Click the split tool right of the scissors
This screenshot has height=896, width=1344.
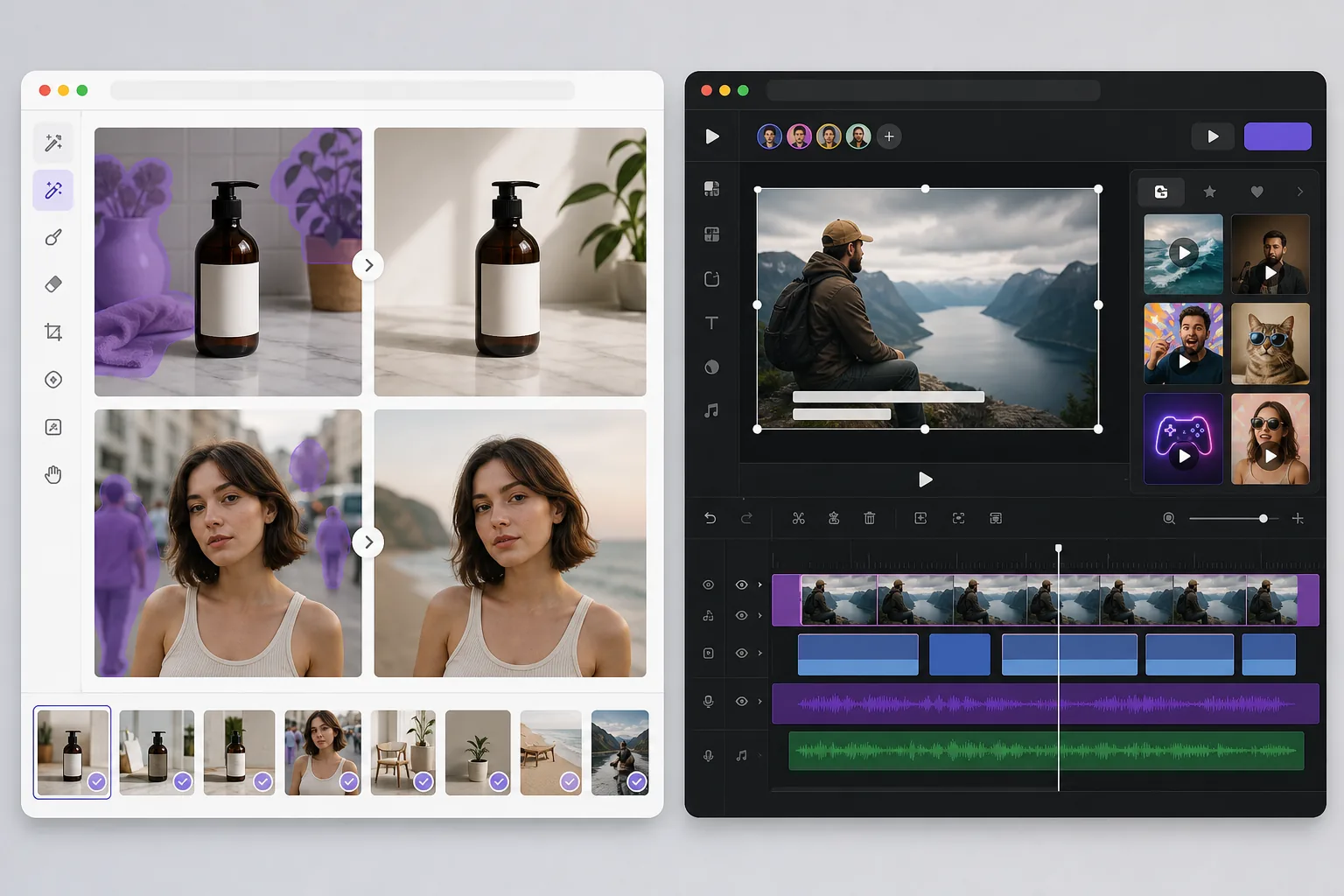click(834, 518)
